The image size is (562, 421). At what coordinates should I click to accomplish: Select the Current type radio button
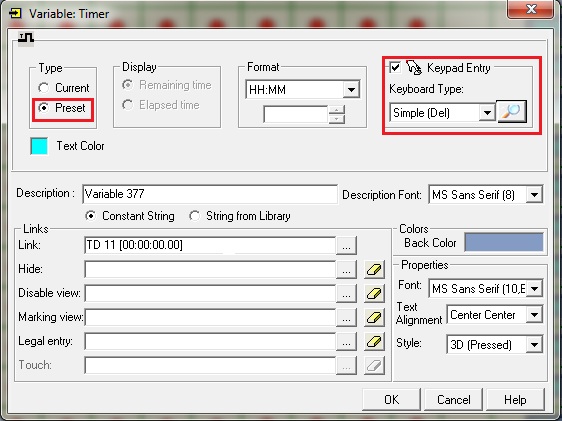pyautogui.click(x=43, y=87)
